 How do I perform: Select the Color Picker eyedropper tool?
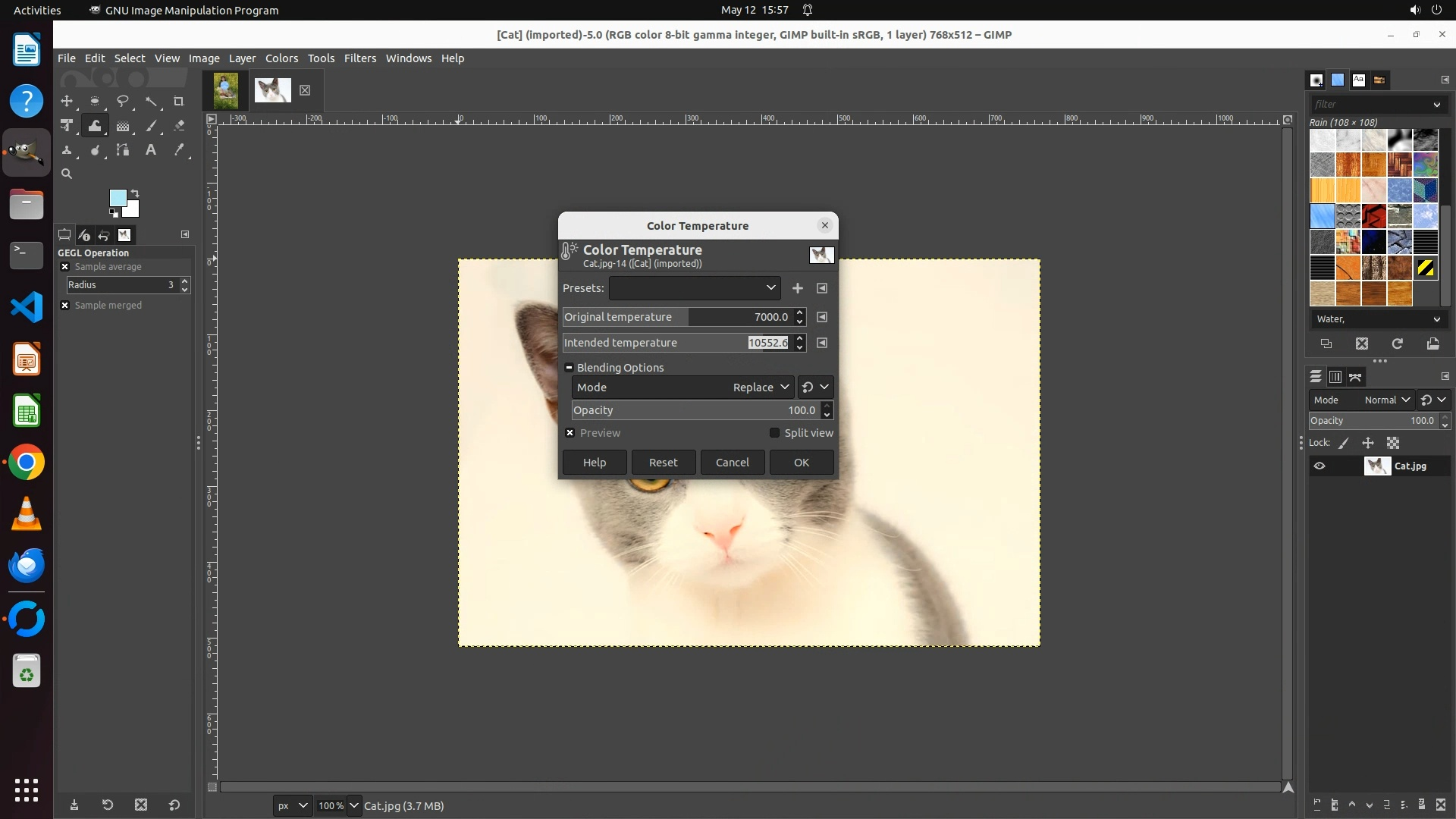(x=179, y=150)
